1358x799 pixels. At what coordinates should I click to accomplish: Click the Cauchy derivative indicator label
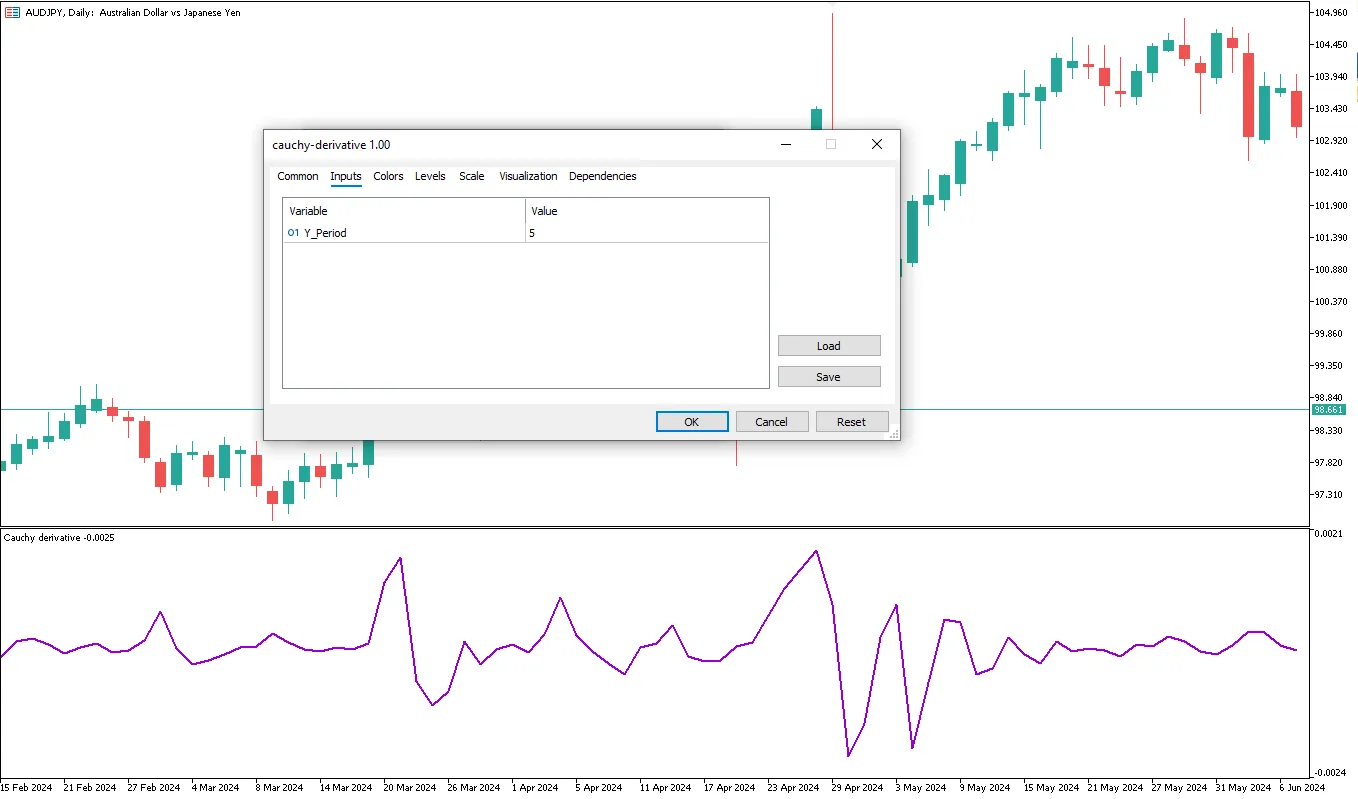pos(59,538)
